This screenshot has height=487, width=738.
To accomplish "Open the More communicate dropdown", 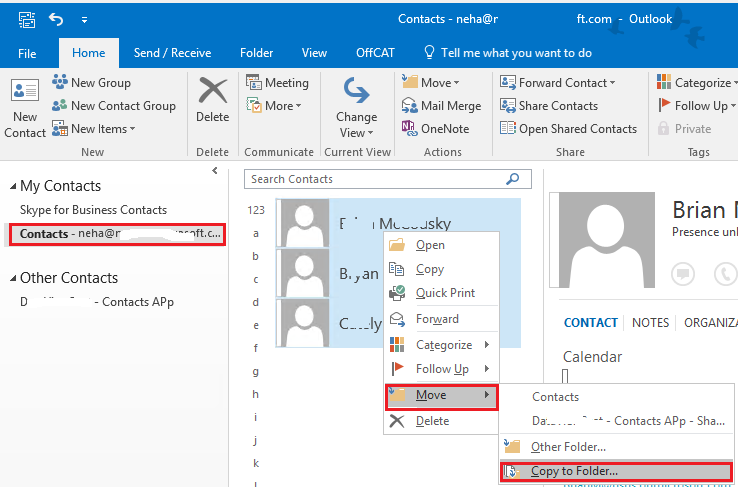I will point(273,106).
